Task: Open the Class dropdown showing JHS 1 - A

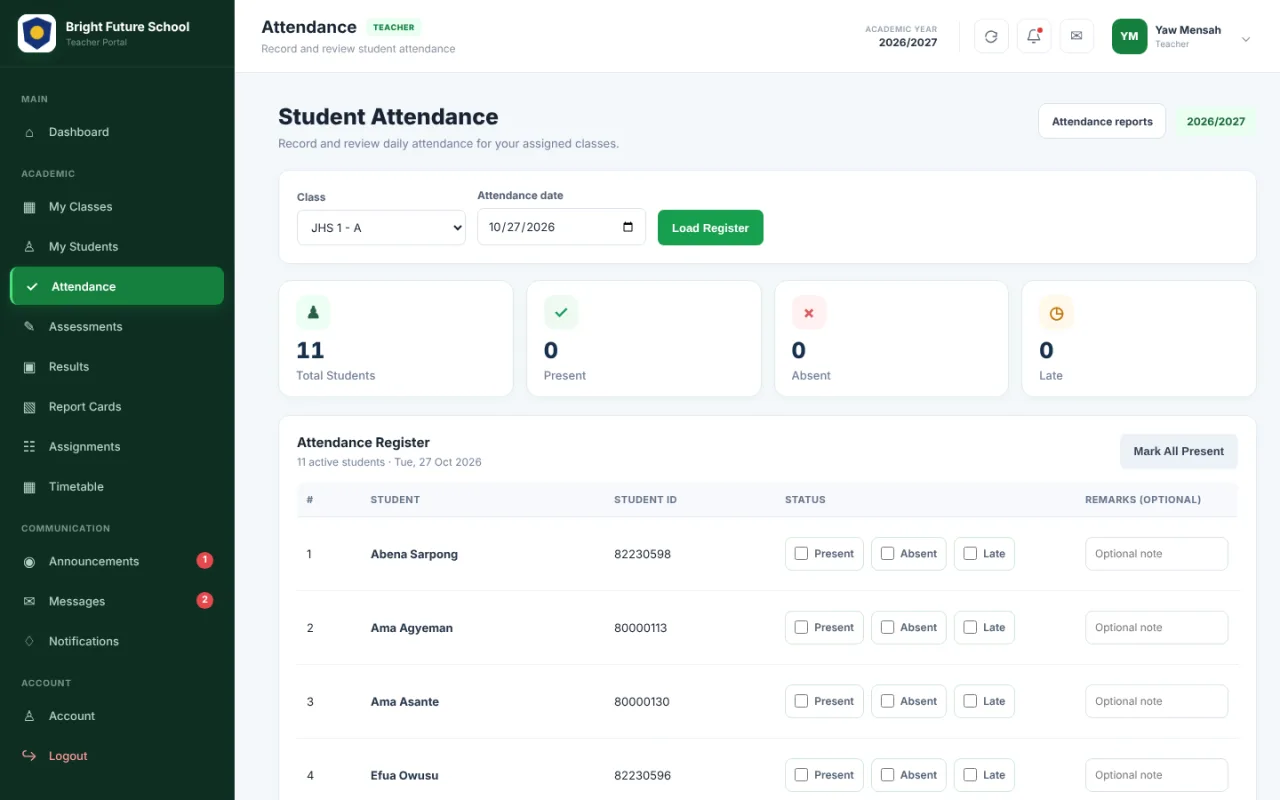Action: (381, 228)
